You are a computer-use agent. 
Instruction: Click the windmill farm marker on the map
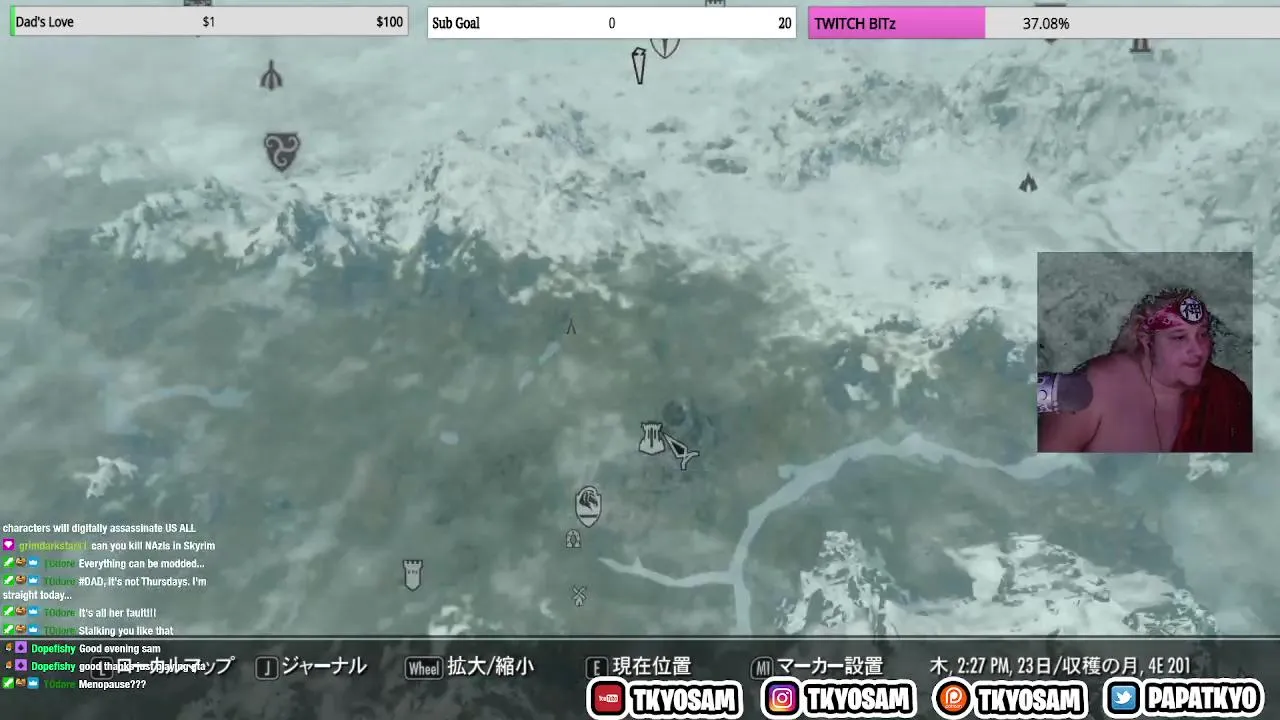point(578,595)
